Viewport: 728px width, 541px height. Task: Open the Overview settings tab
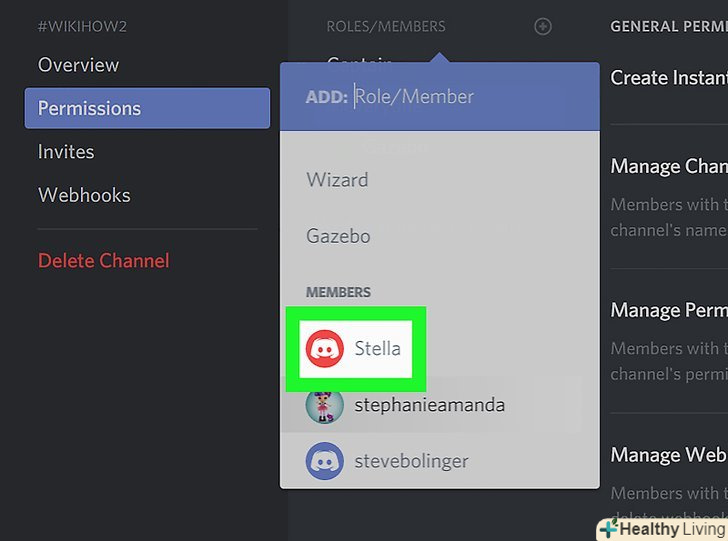(78, 65)
